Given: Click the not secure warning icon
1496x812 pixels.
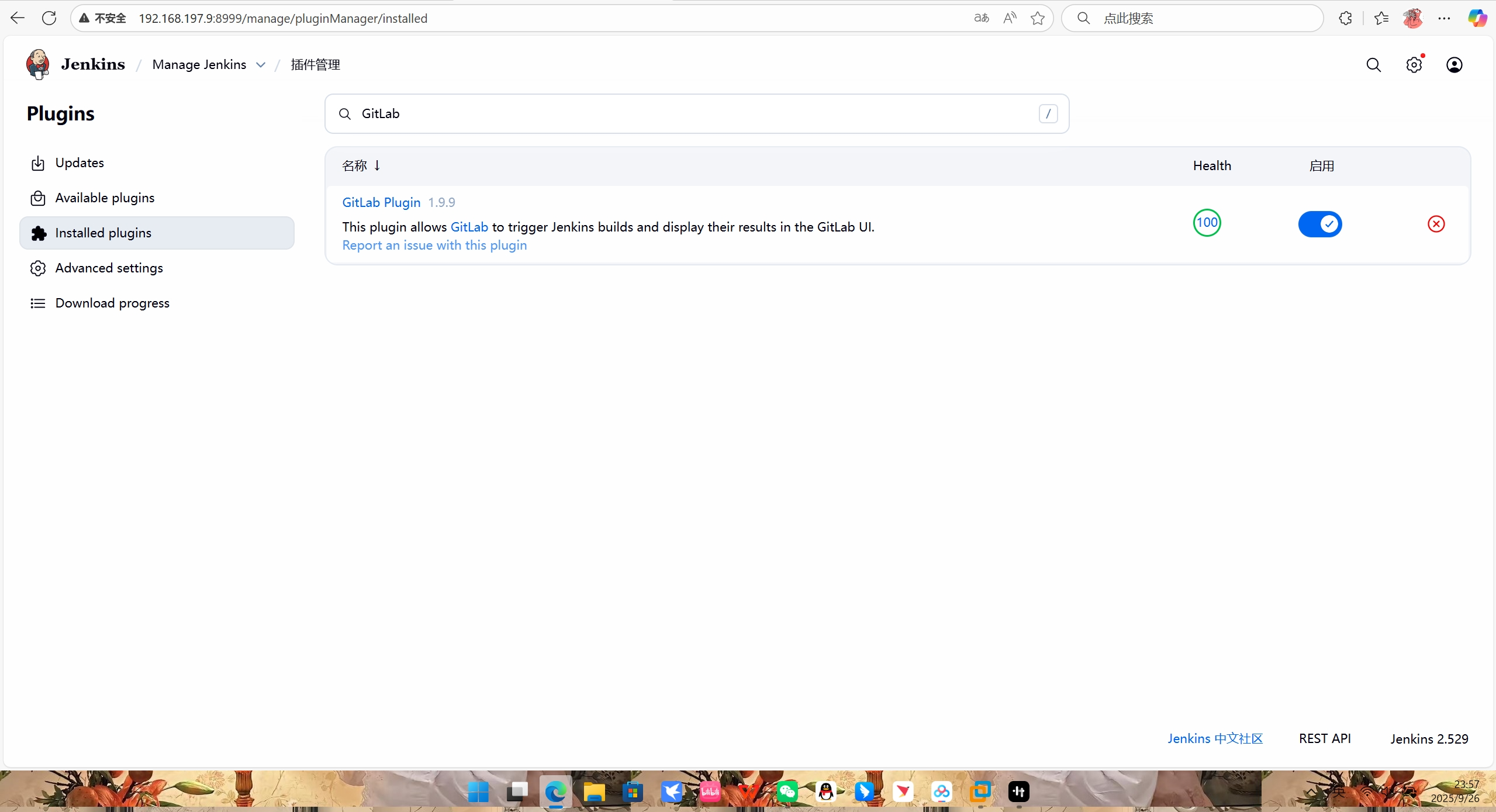Looking at the screenshot, I should (x=84, y=18).
